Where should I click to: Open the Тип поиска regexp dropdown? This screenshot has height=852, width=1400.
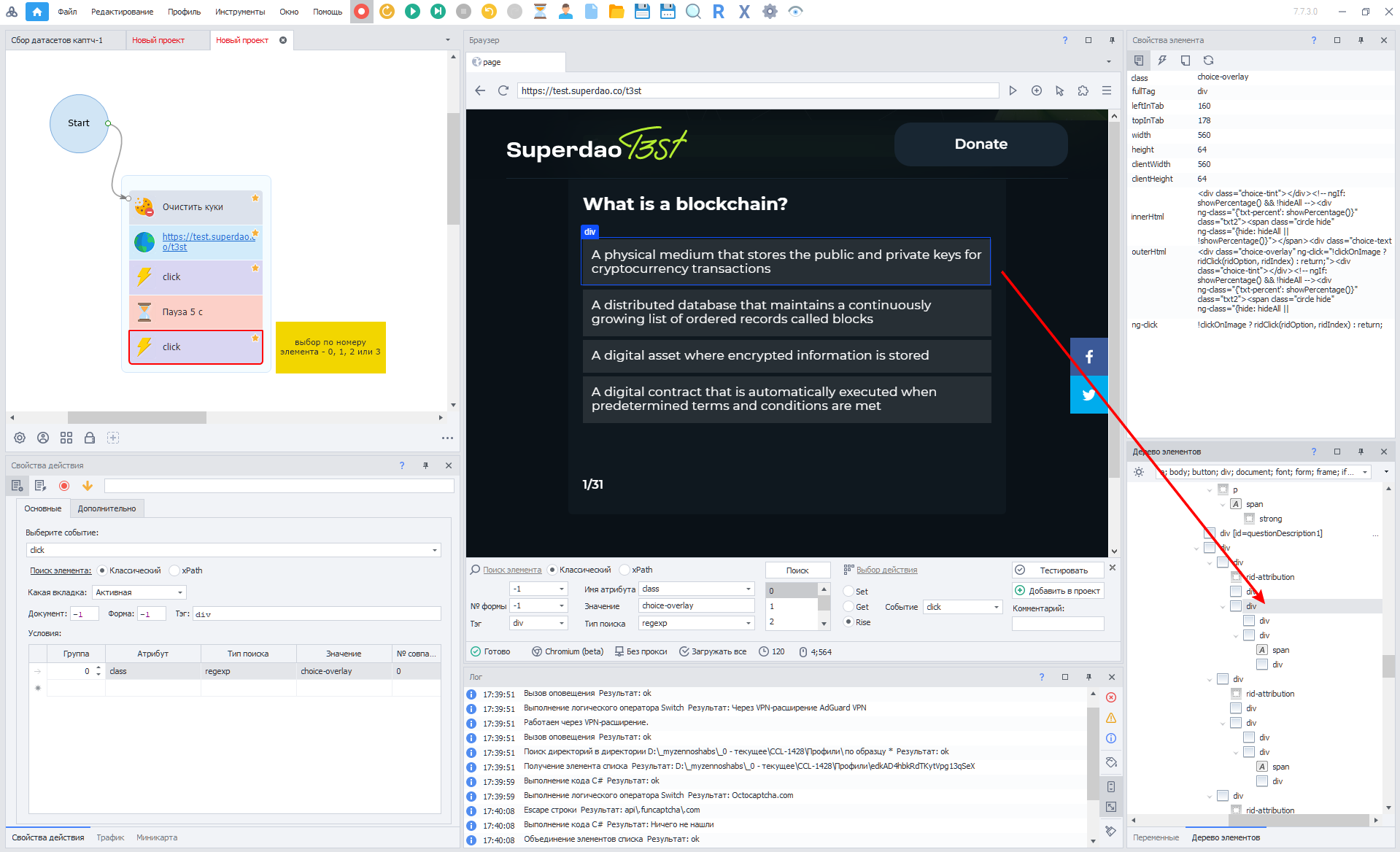[697, 623]
